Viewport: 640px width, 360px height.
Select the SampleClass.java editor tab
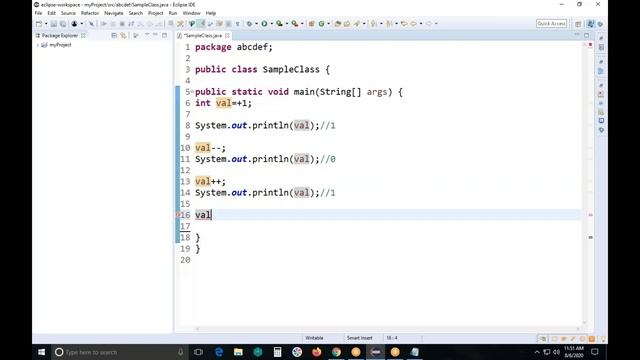pos(203,36)
